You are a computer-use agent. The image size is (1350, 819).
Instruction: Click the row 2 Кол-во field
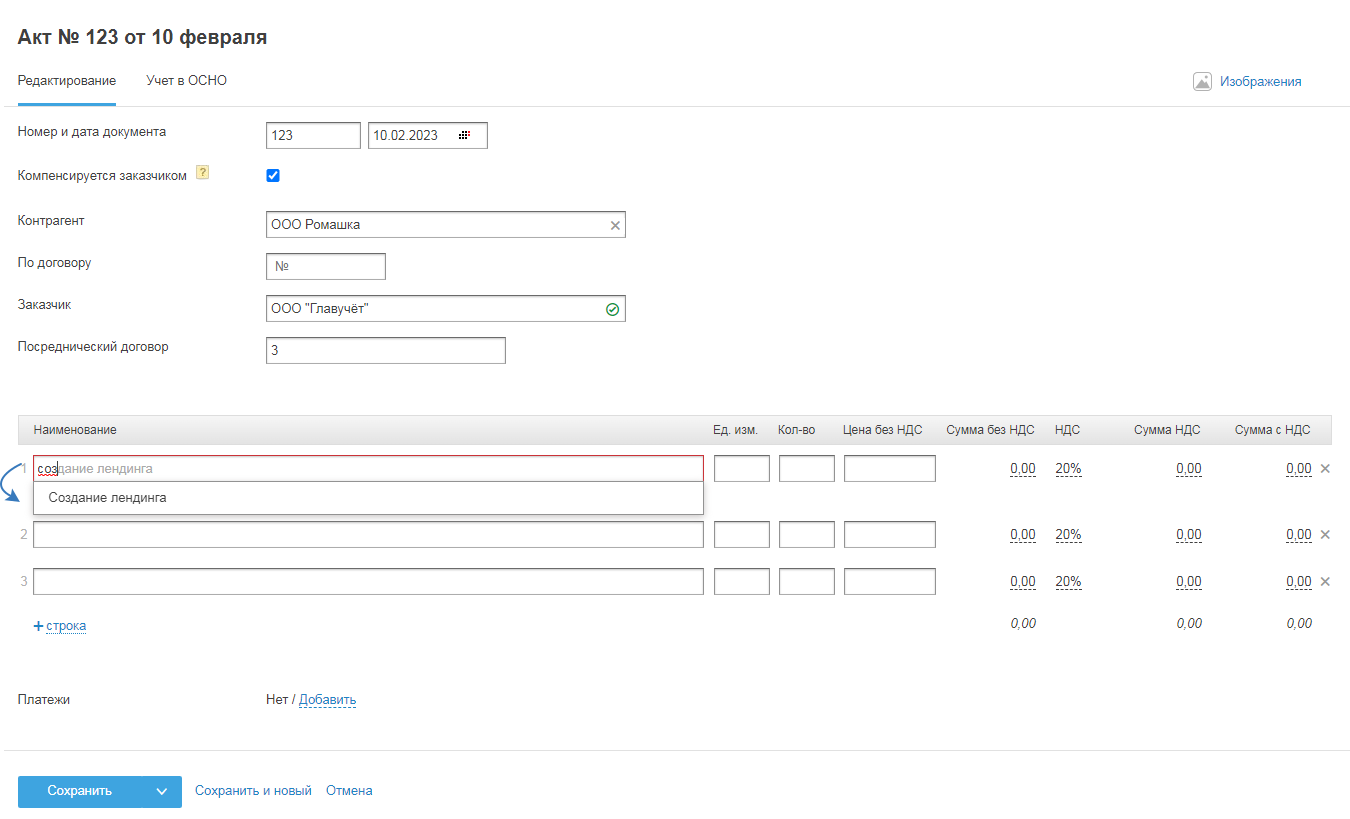coord(807,534)
